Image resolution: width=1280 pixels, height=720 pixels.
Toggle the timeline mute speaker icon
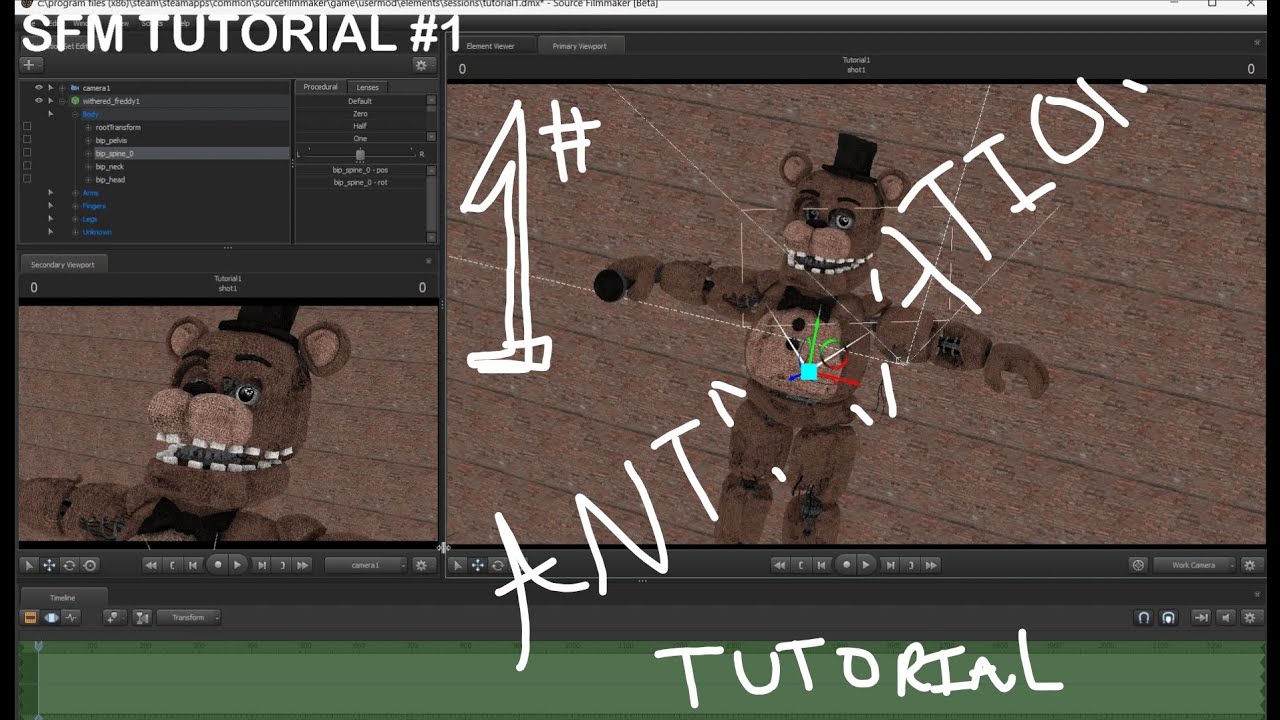click(x=1226, y=618)
